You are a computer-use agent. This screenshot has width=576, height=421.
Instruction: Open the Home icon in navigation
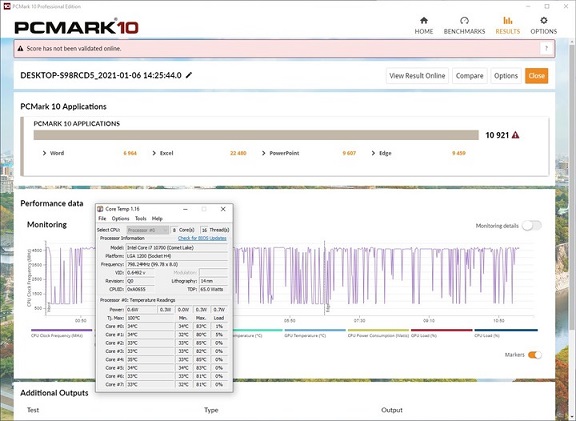pyautogui.click(x=424, y=20)
